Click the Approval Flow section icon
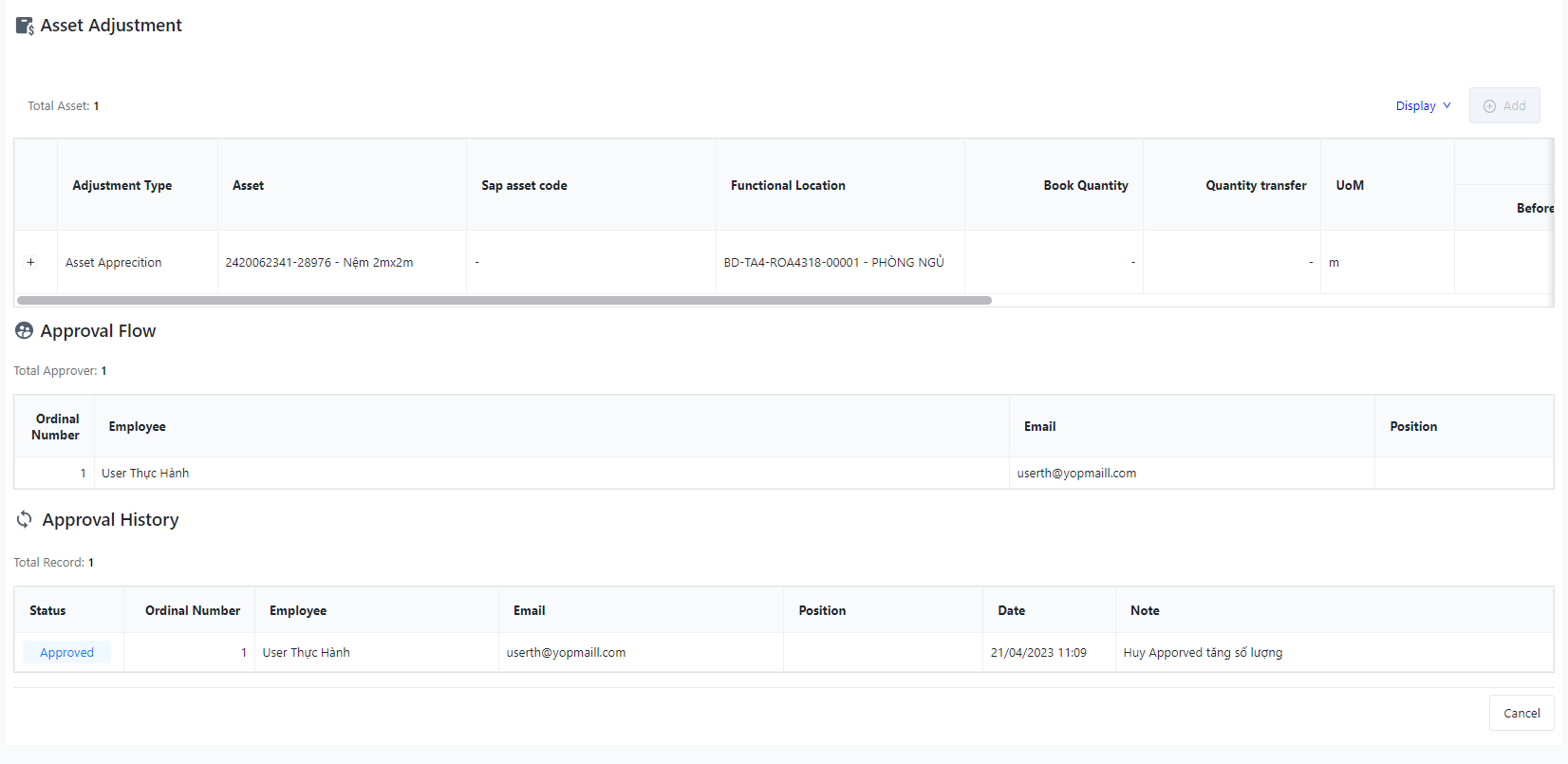1568x764 pixels. [25, 331]
